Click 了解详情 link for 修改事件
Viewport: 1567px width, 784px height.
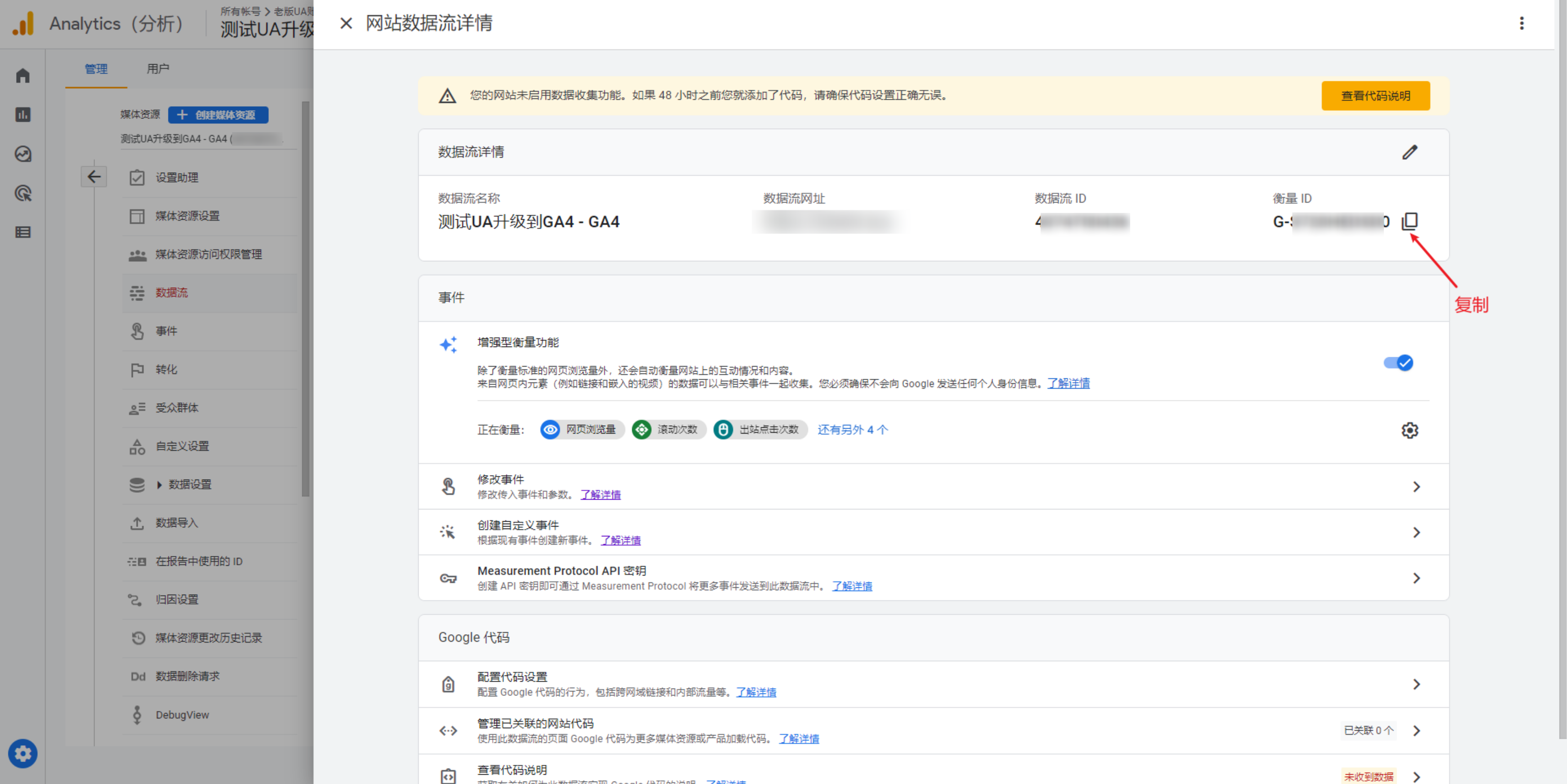(600, 495)
